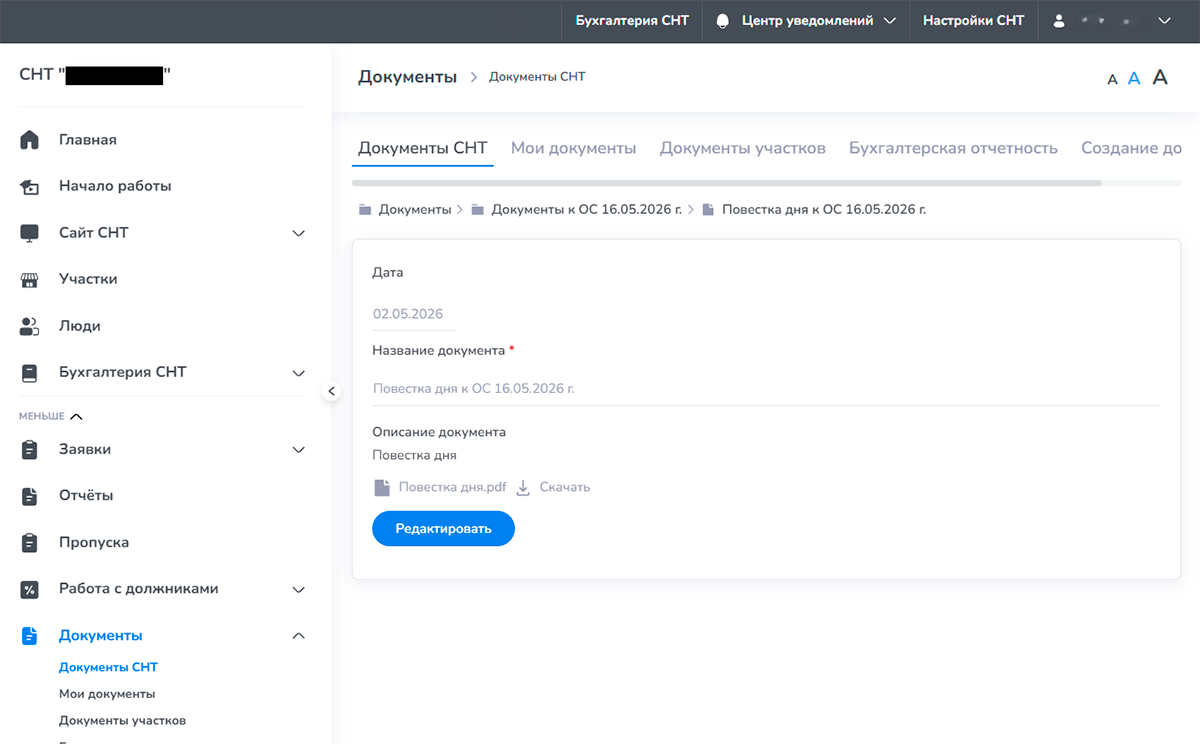1200x744 pixels.
Task: Collapse sidebar items via МЕНЬШЕ toggle
Action: (x=51, y=416)
